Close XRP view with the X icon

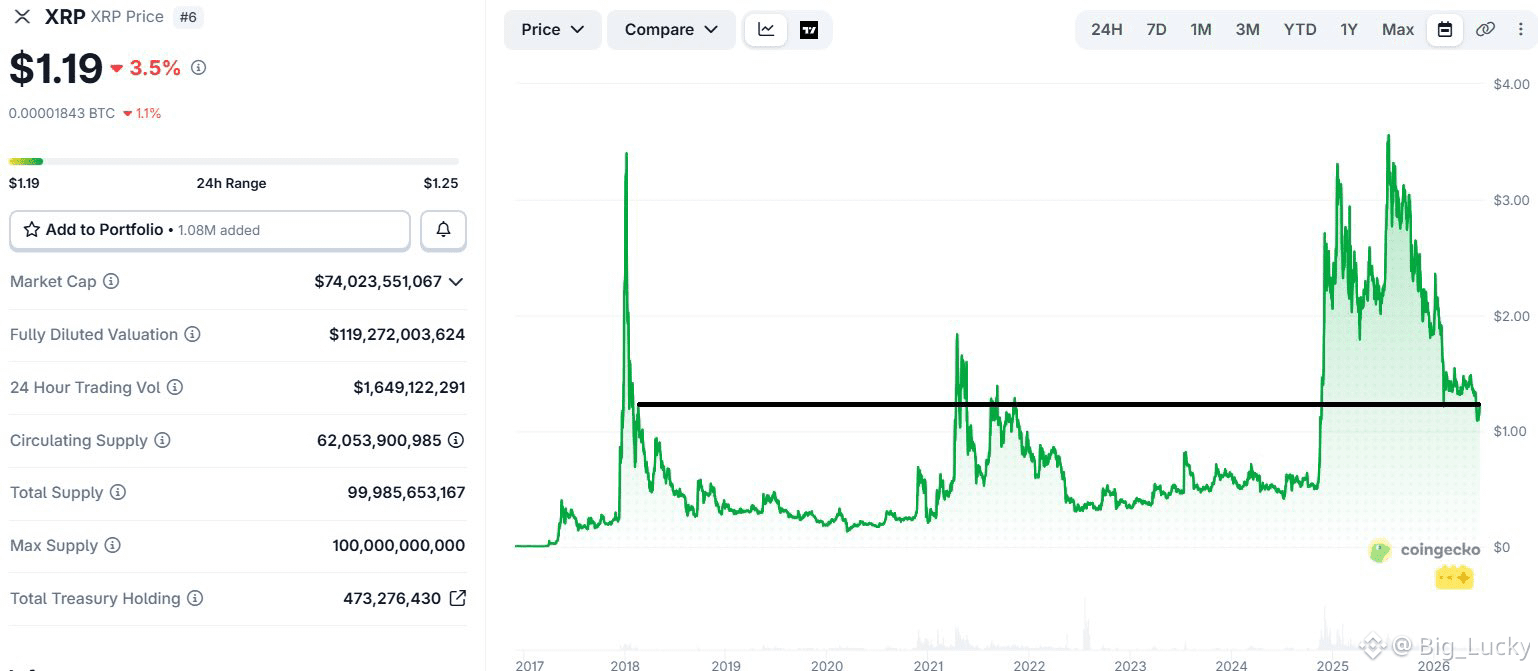[x=22, y=17]
